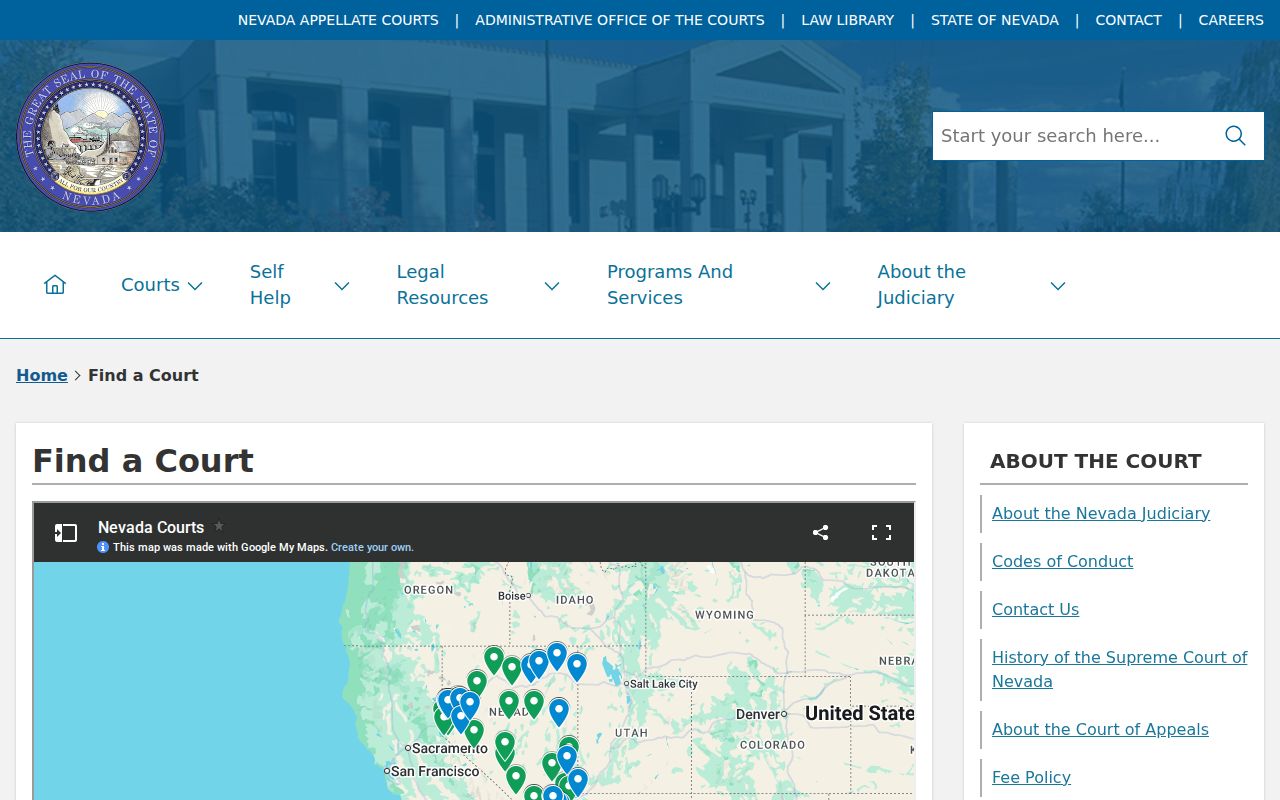Open Nevada Appellate Courts link
The height and width of the screenshot is (800, 1280).
coord(338,20)
